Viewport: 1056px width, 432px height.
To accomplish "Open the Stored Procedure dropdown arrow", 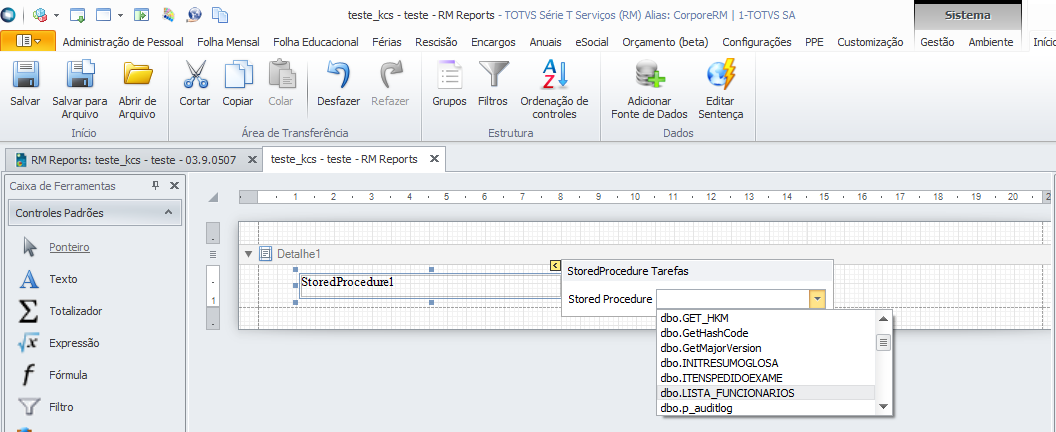I will 817,299.
